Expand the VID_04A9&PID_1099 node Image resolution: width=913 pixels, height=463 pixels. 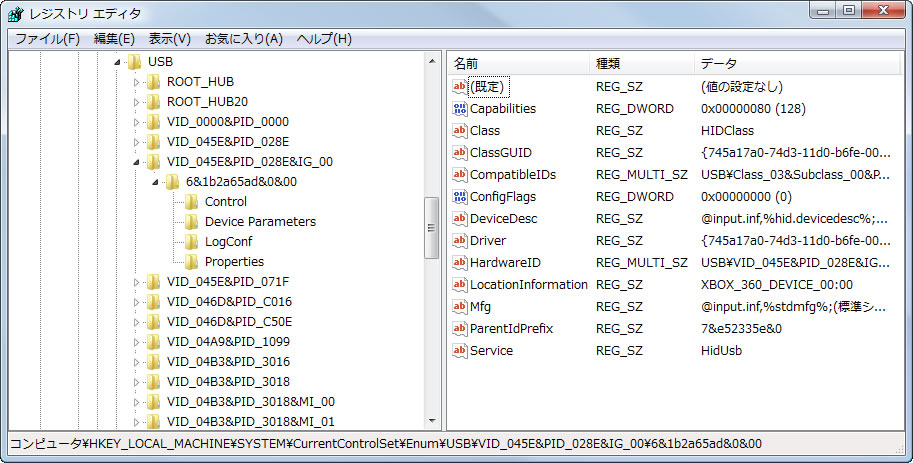click(x=136, y=342)
